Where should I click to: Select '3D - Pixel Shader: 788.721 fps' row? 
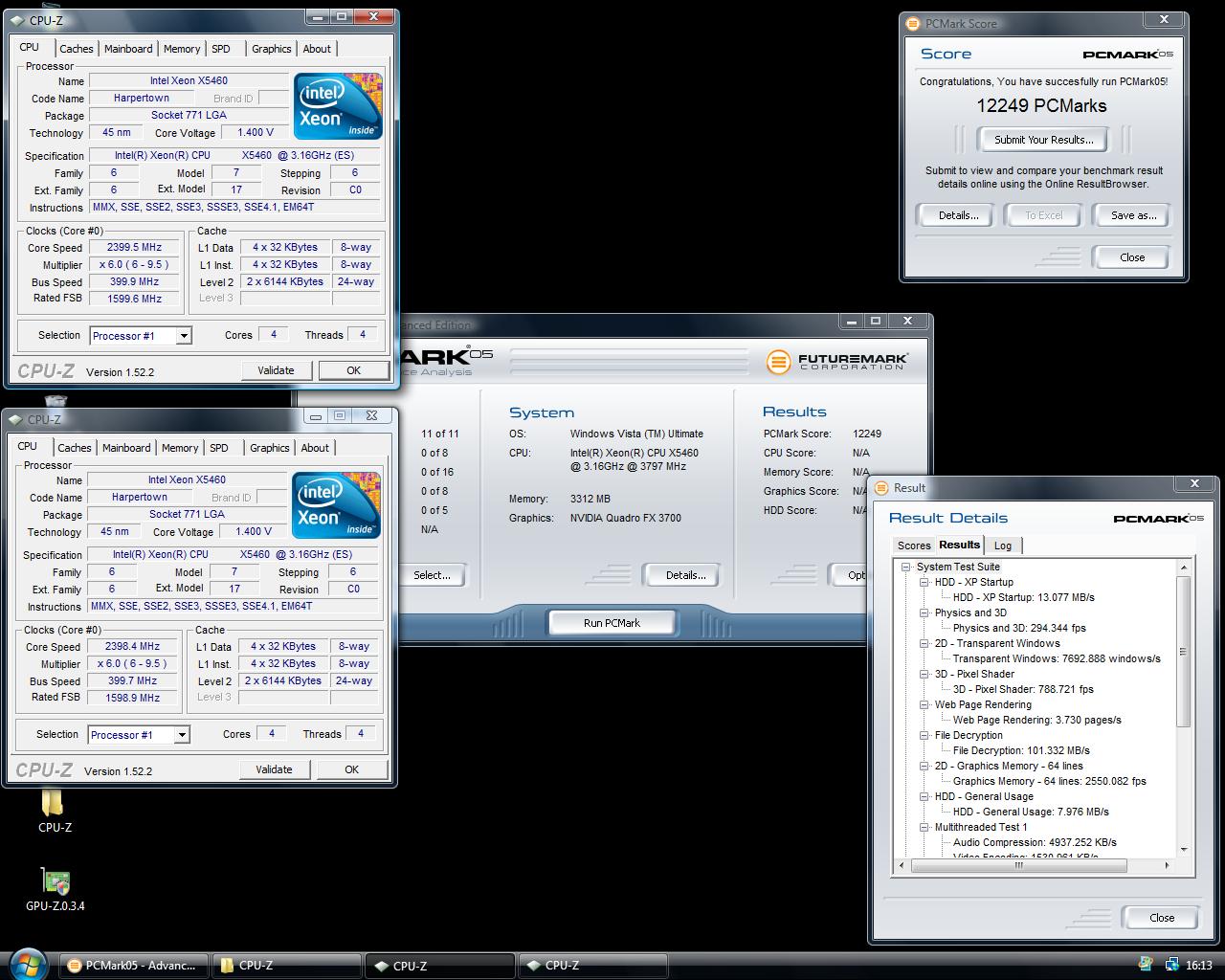(x=1022, y=689)
